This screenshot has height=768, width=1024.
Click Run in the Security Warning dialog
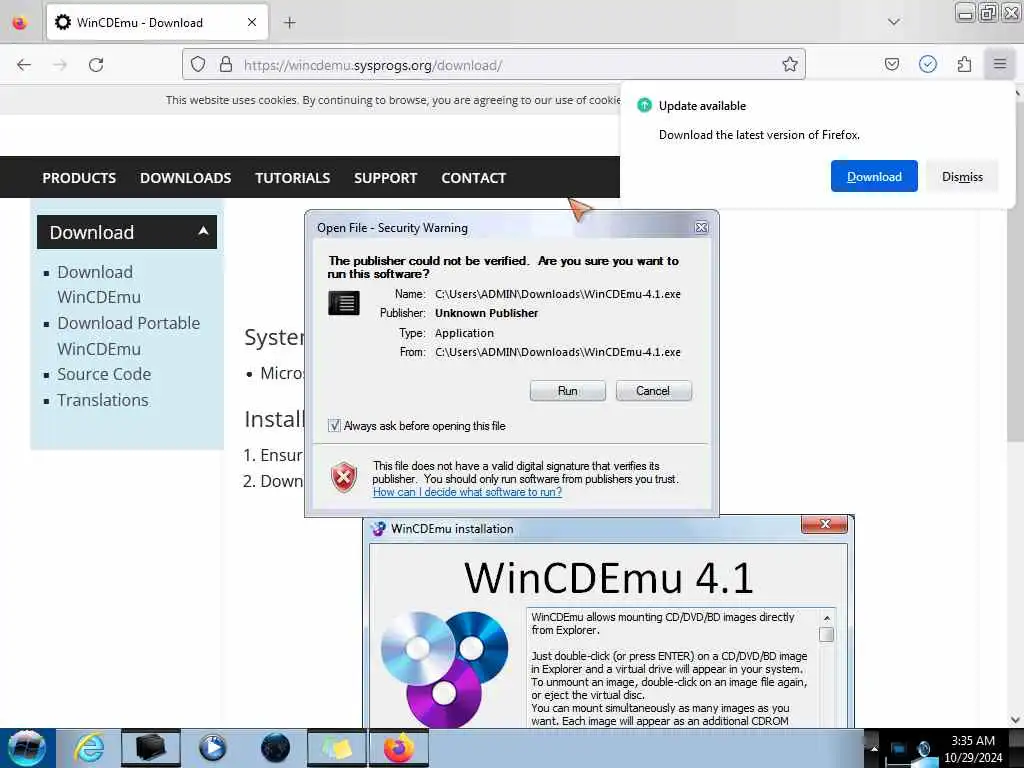point(568,391)
